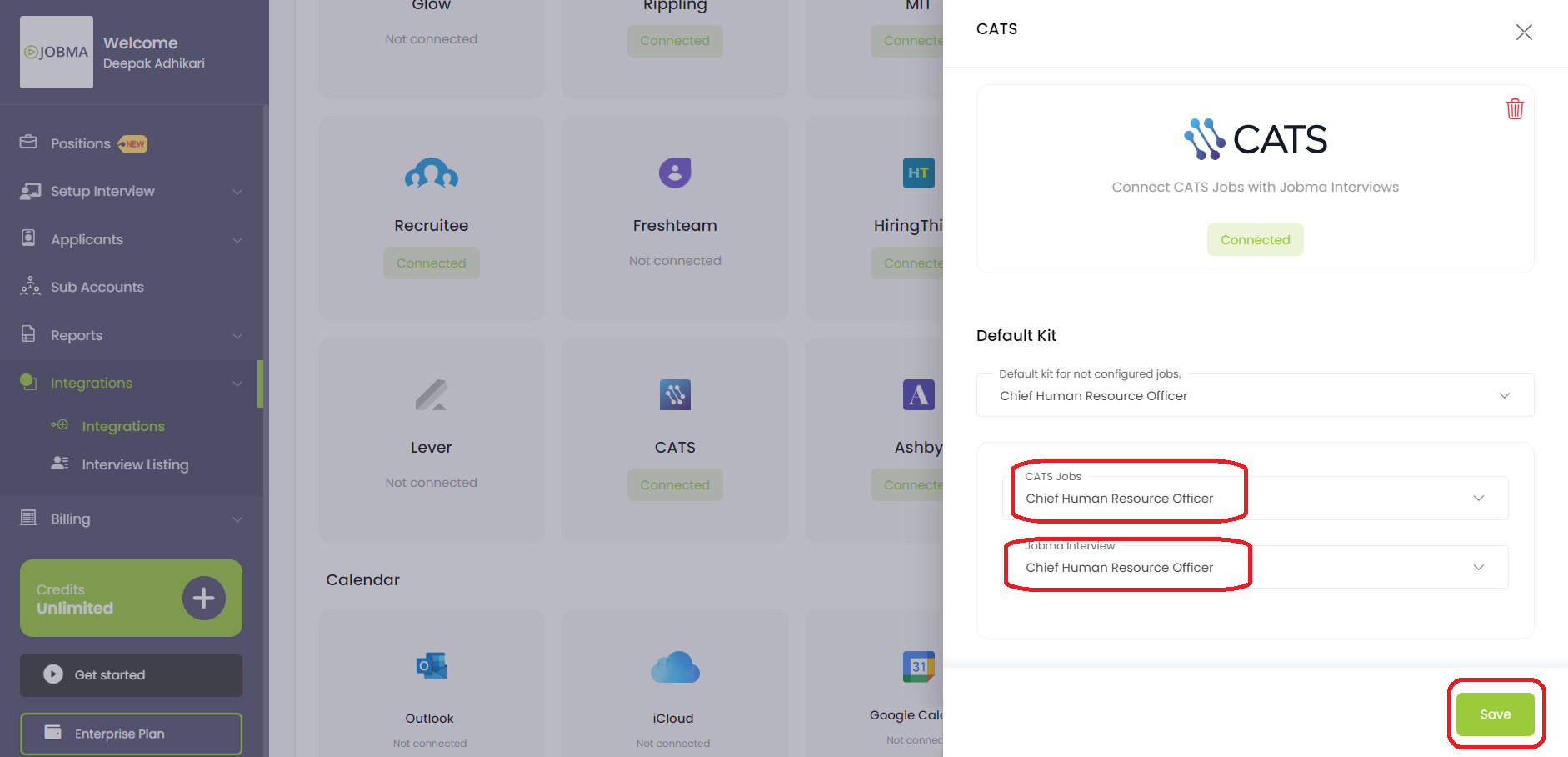Screen dimensions: 1568x757
Task: Click the Freshteam card name
Action: click(x=675, y=225)
